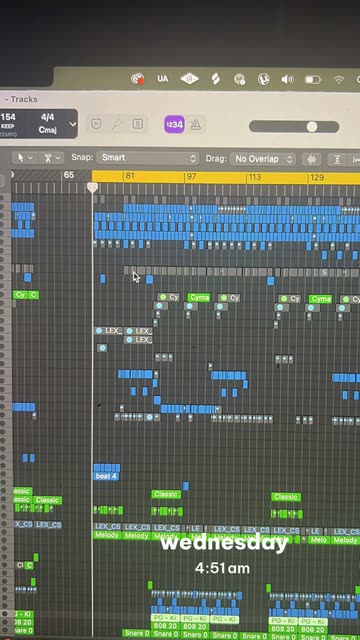Open the UA menu bar item
The width and height of the screenshot is (360, 640).
coord(162,79)
